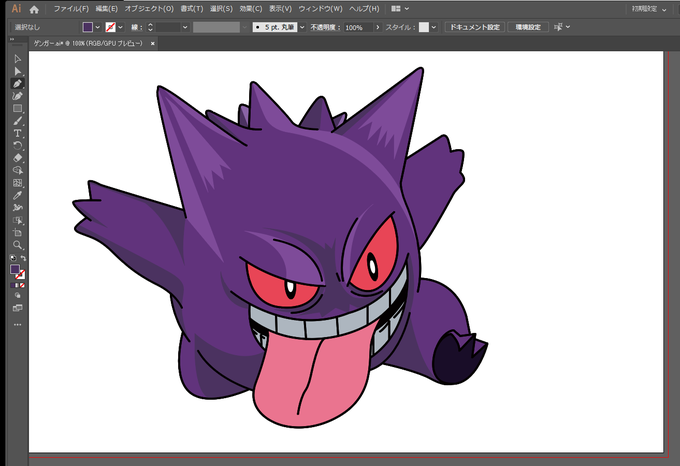Open the drawing mode icon
The width and height of the screenshot is (680, 466).
17,296
